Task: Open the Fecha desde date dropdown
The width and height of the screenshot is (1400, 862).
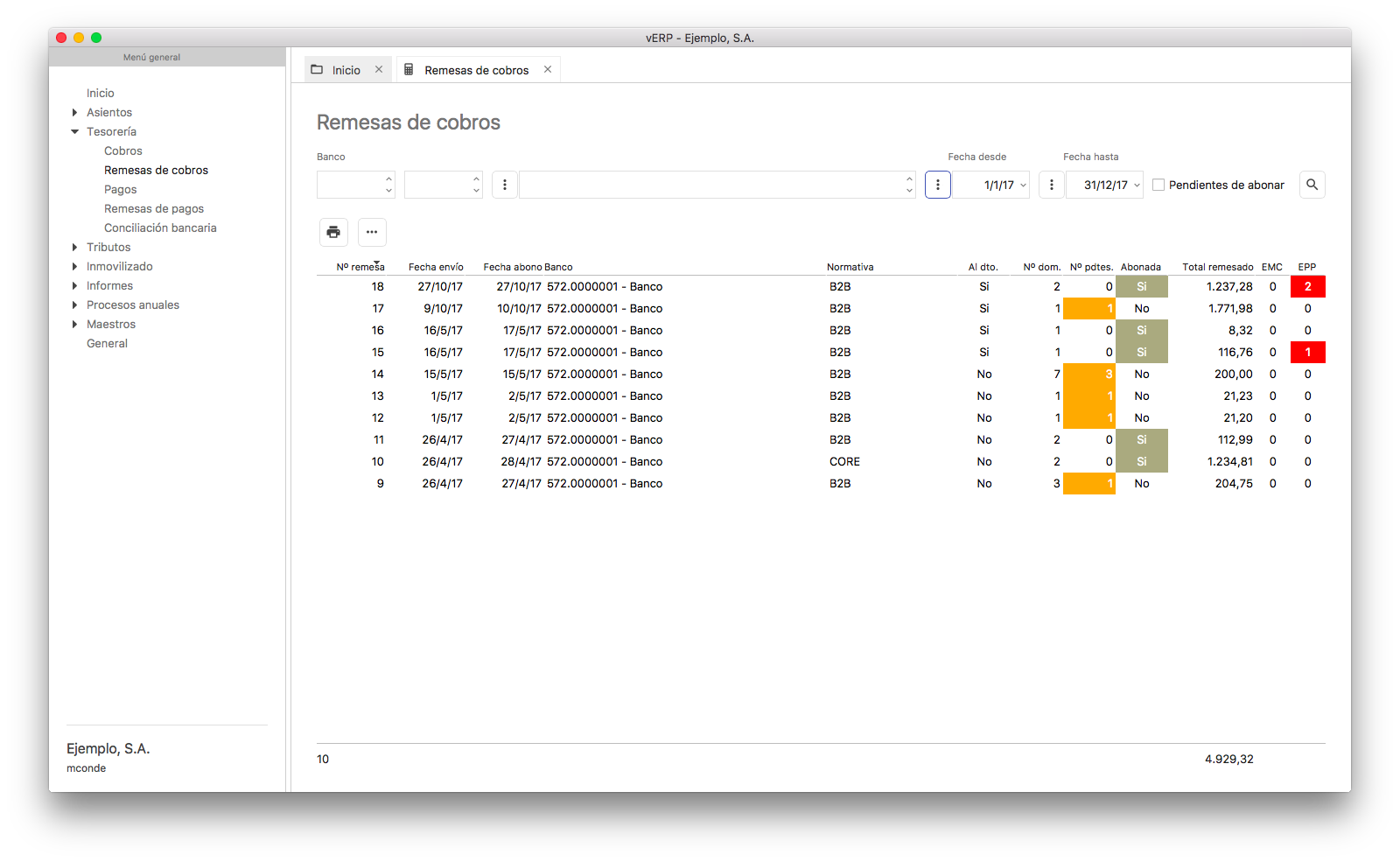Action: click(1023, 185)
